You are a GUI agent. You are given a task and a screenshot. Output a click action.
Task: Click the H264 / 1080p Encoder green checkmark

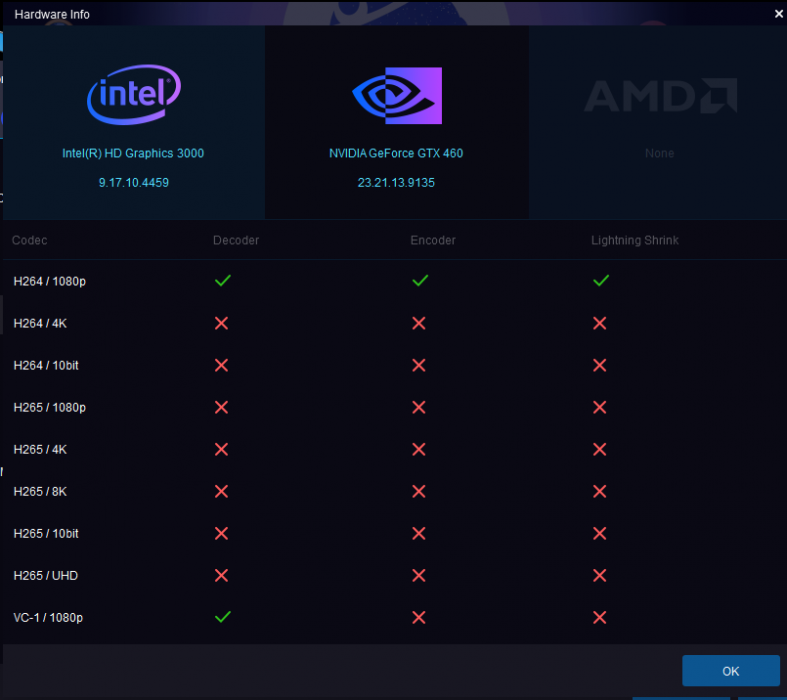(419, 281)
